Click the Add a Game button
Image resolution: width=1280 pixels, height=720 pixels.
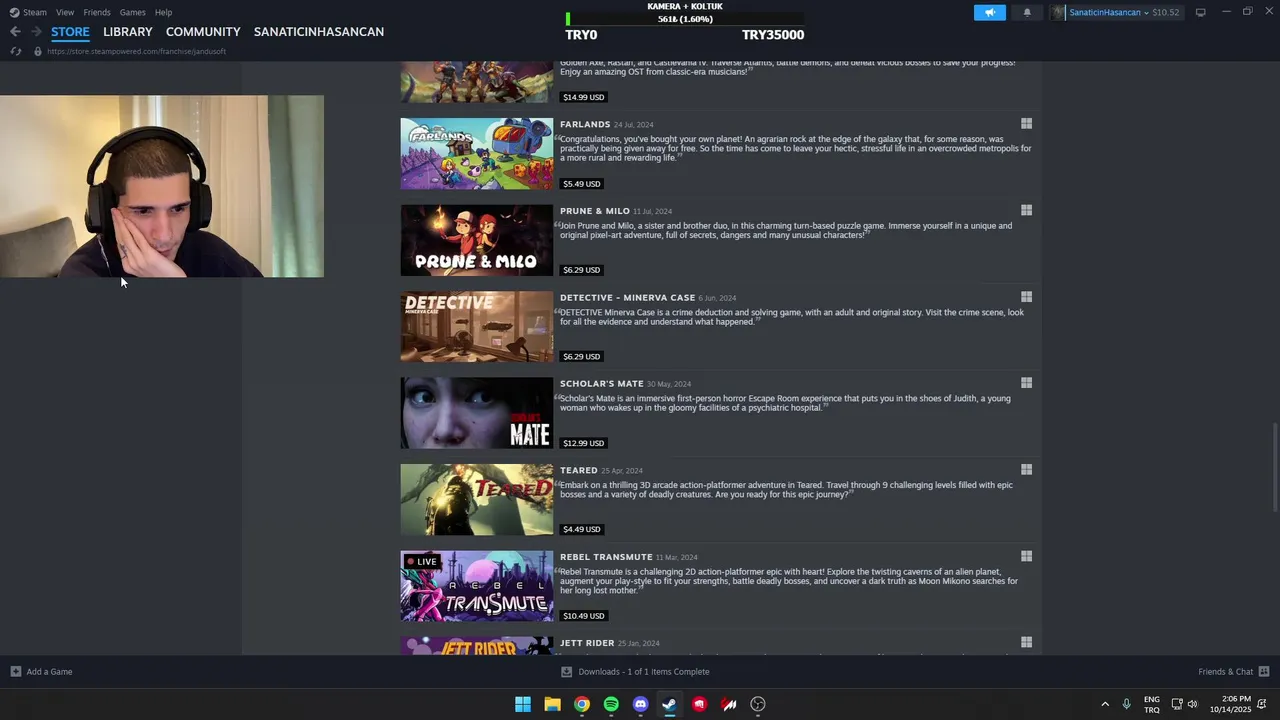point(41,672)
